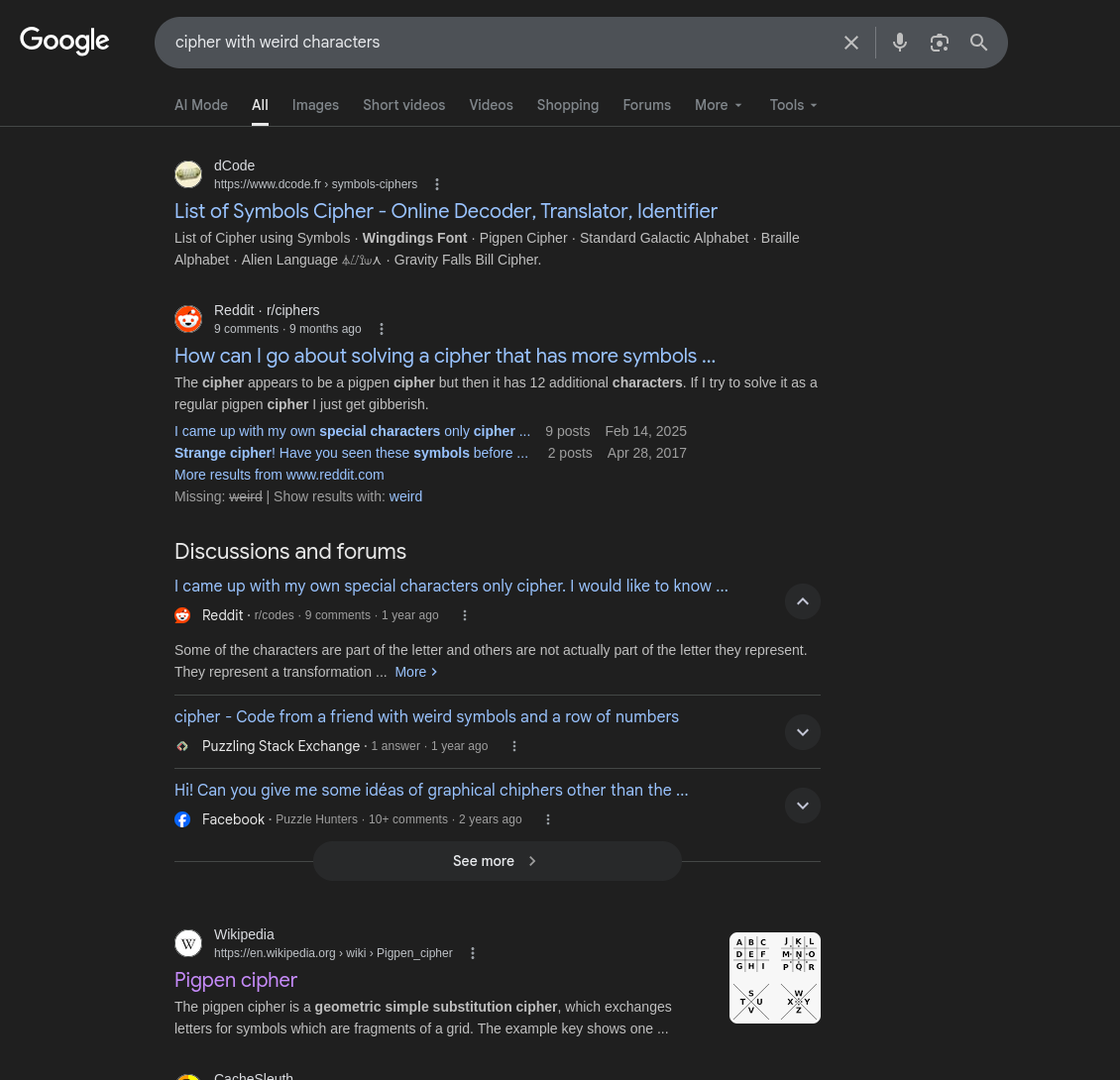This screenshot has width=1120, height=1080.
Task: Click More link in discussion snippet
Action: point(415,672)
